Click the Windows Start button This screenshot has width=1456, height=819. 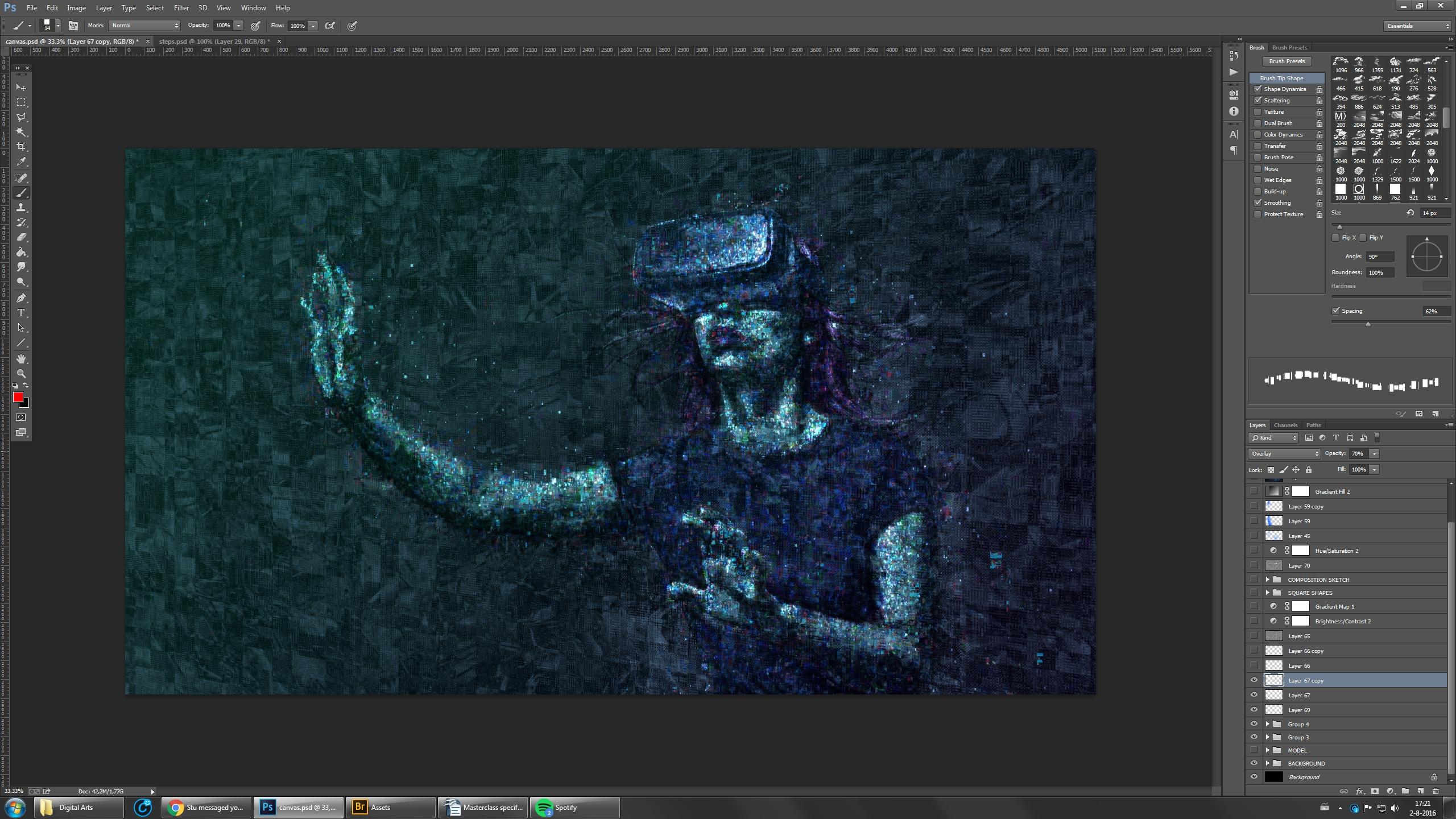pos(15,808)
